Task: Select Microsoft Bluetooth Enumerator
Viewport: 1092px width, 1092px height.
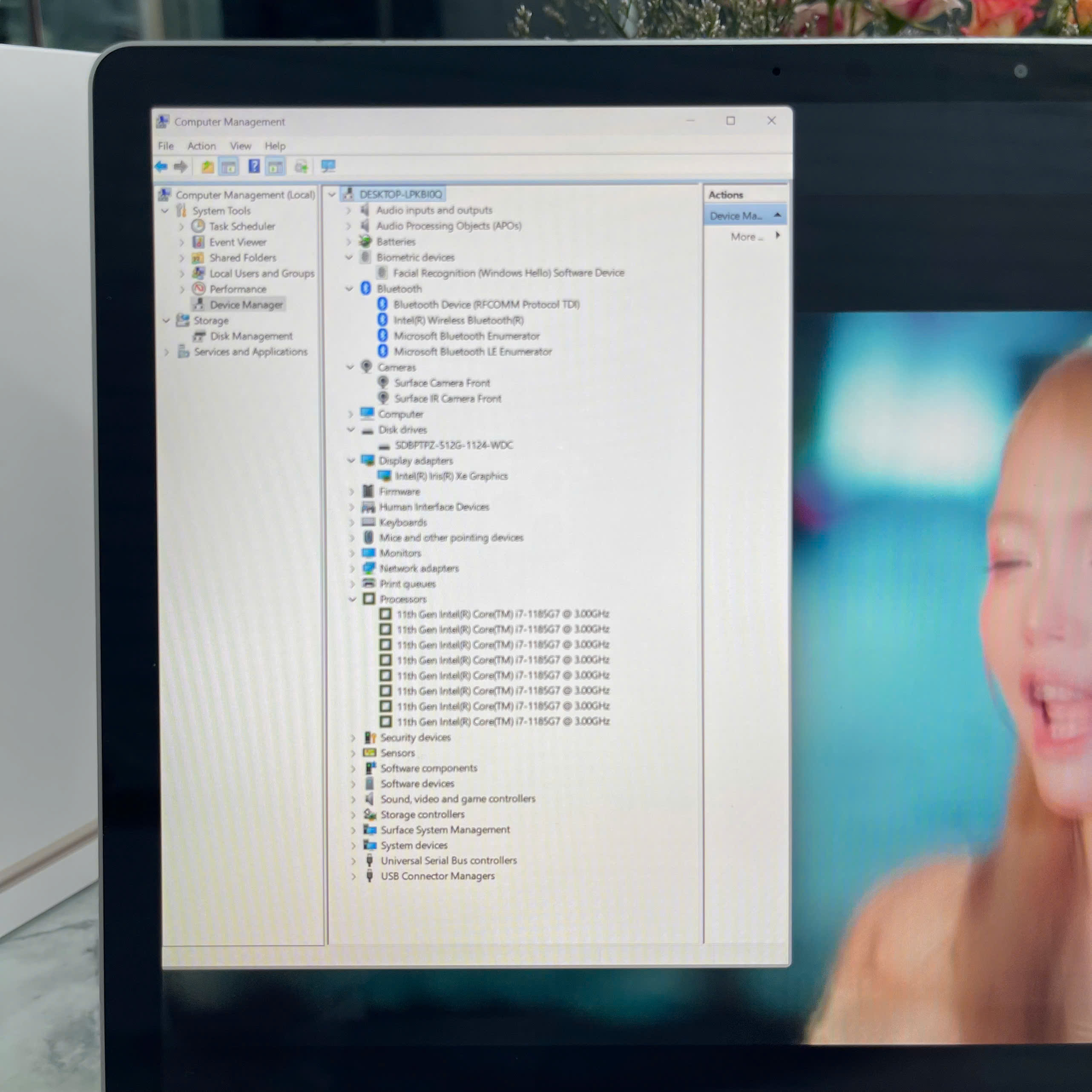Action: [466, 336]
